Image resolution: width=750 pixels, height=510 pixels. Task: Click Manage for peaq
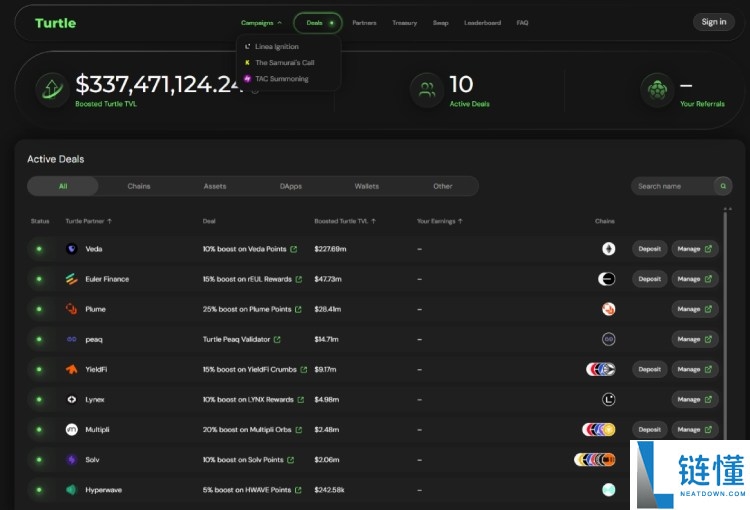[x=695, y=339]
